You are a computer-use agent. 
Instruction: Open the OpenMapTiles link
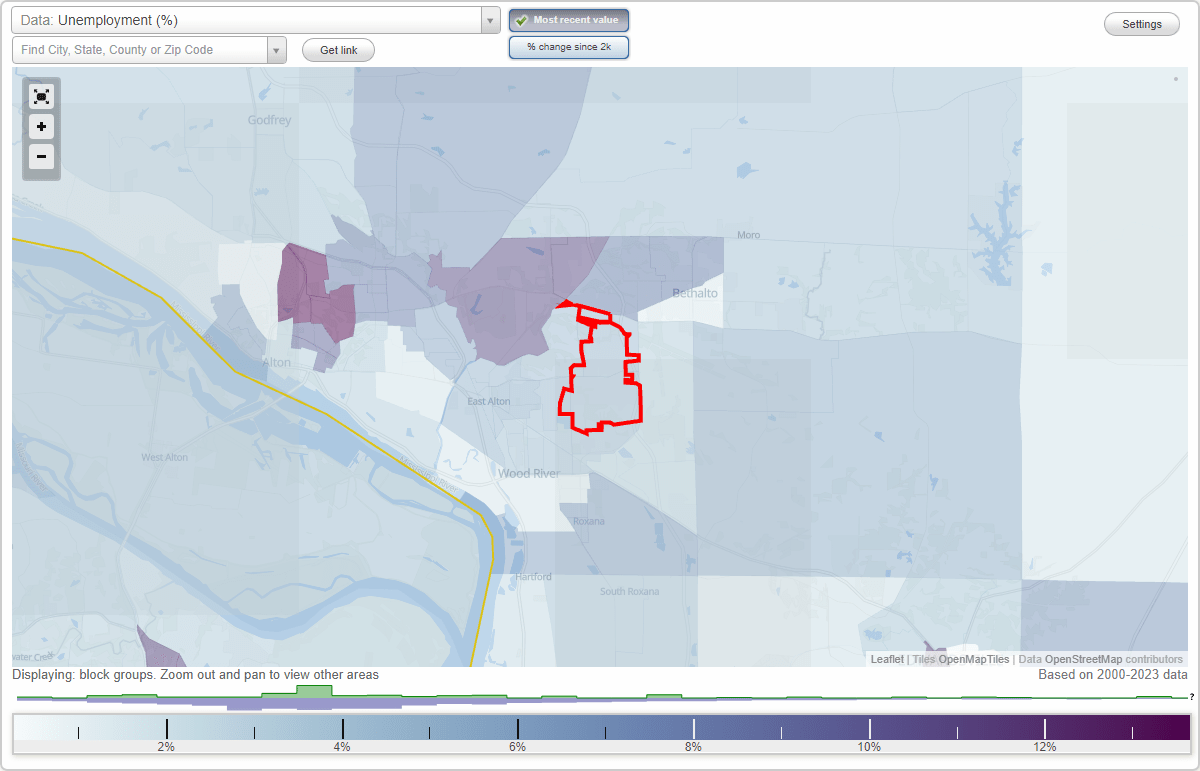(975, 659)
